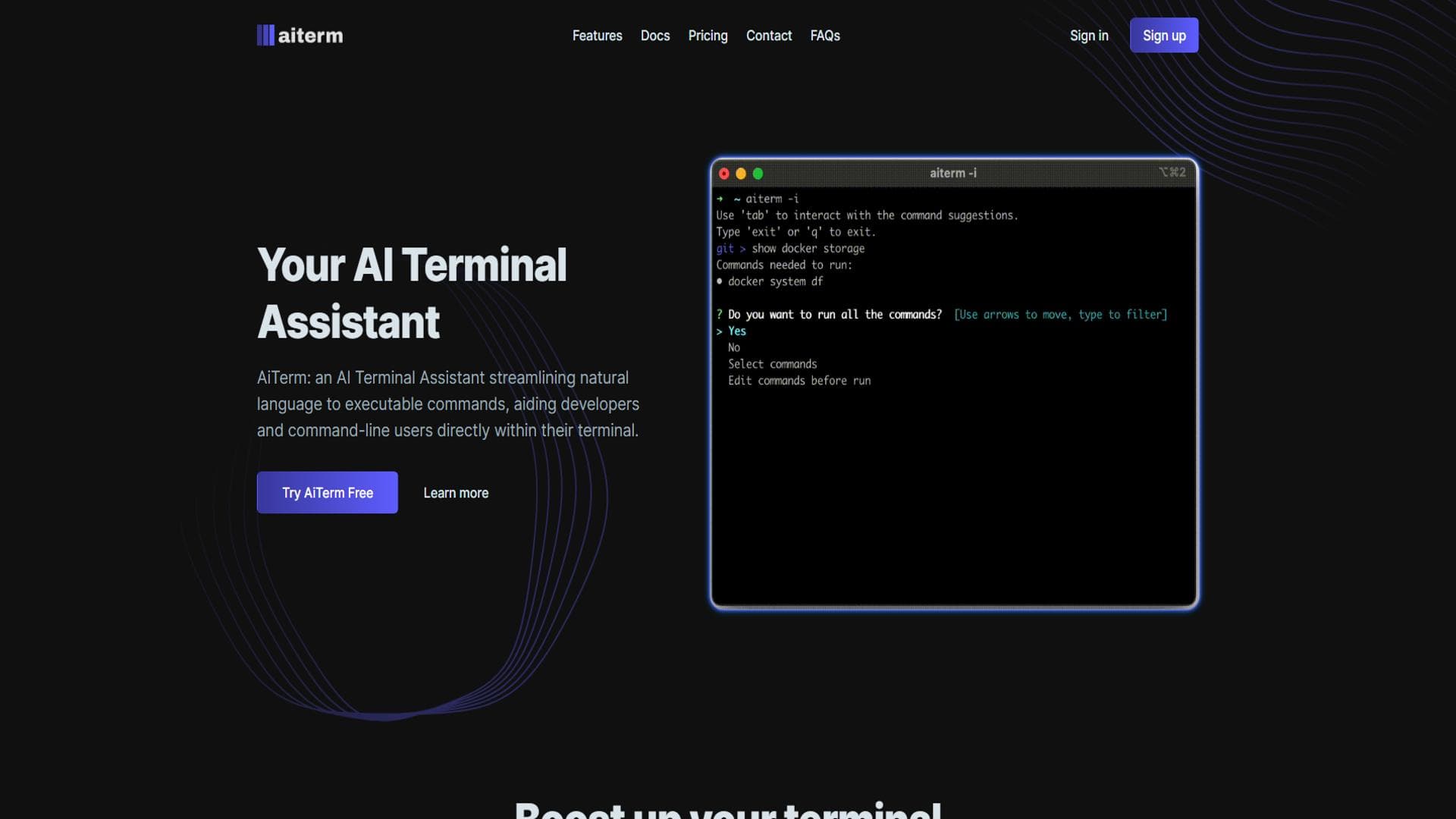Click the aiterm logo in the header
Viewport: 1456px width, 819px height.
(300, 35)
